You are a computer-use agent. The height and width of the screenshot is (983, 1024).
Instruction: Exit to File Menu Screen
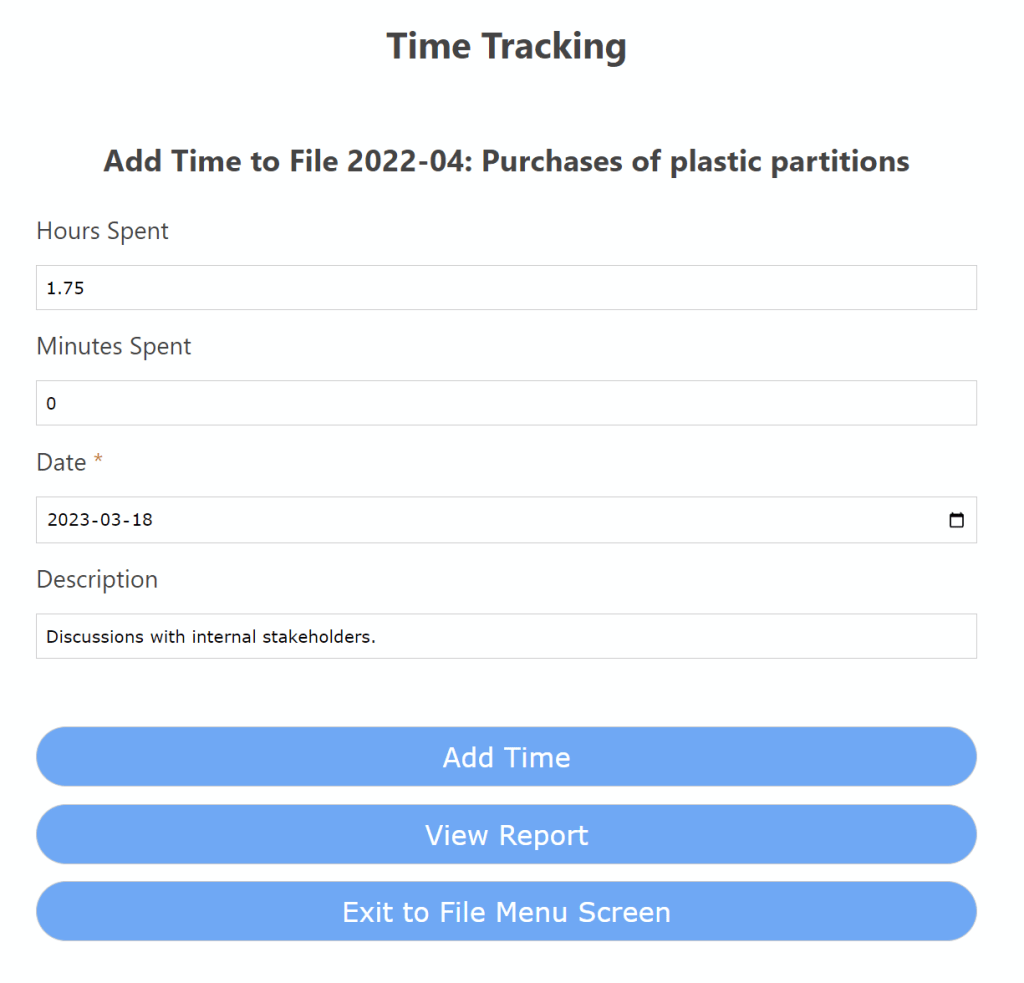[x=506, y=912]
